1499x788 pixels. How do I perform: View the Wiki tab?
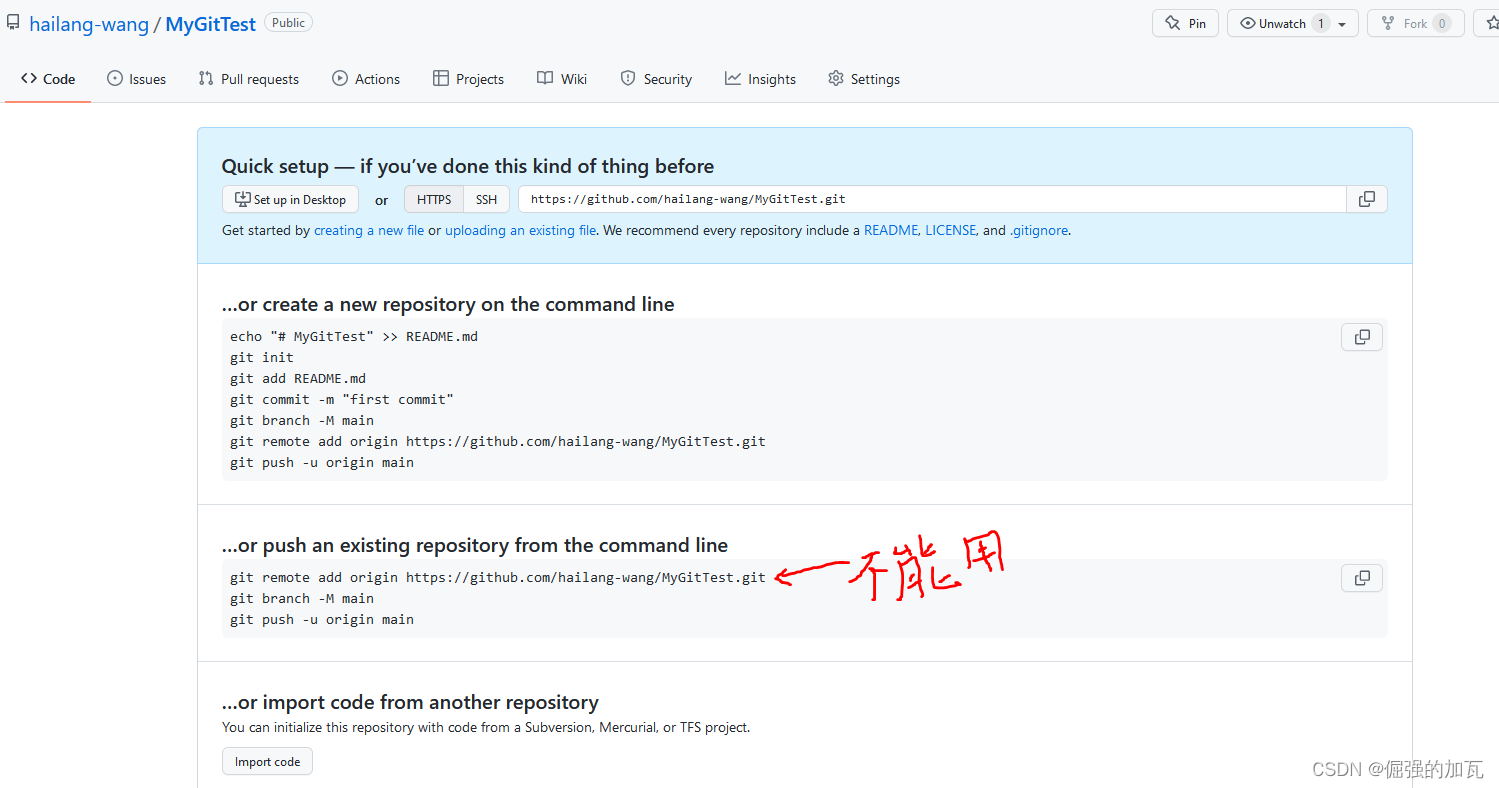(x=562, y=79)
